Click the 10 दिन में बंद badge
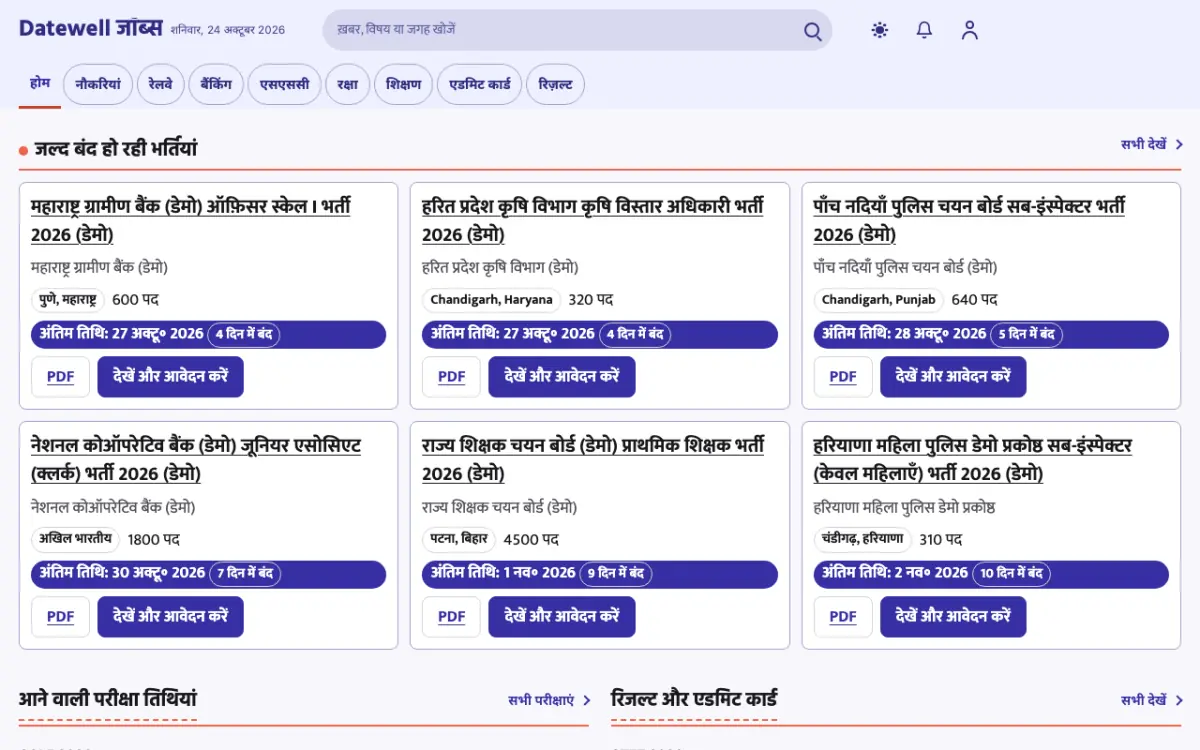Image resolution: width=1200 pixels, height=750 pixels. tap(1011, 574)
